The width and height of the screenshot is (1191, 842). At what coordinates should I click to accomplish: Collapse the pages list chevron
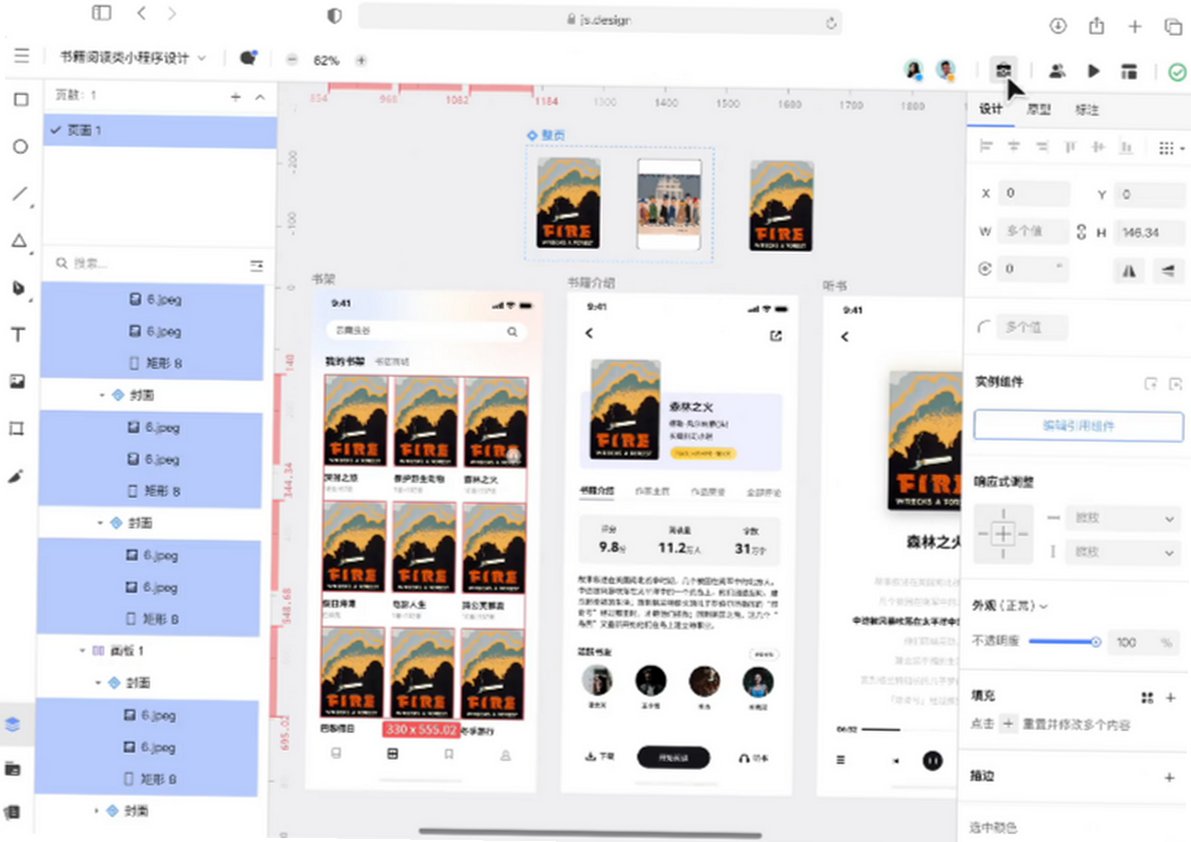click(260, 97)
